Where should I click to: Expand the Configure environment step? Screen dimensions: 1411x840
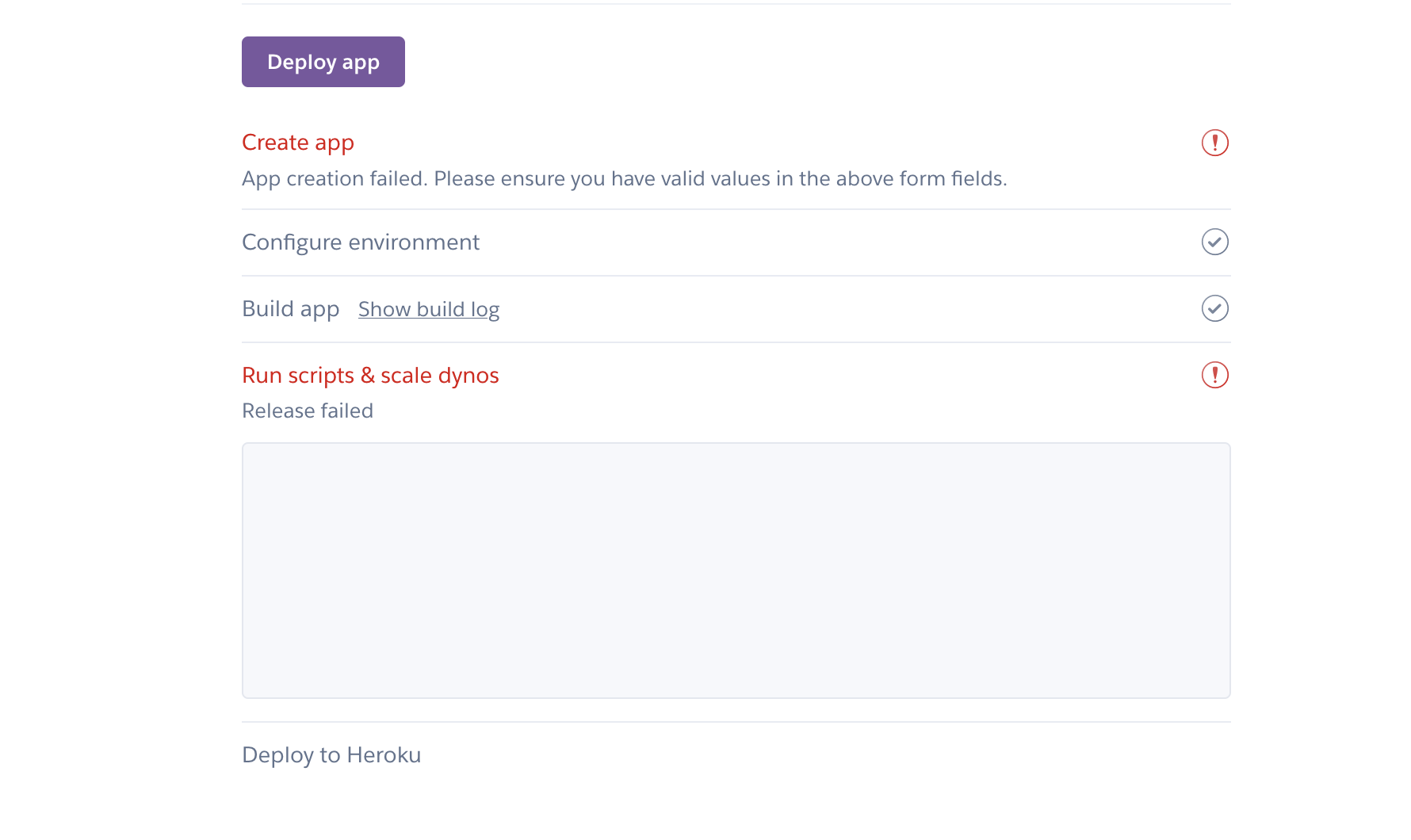(361, 242)
